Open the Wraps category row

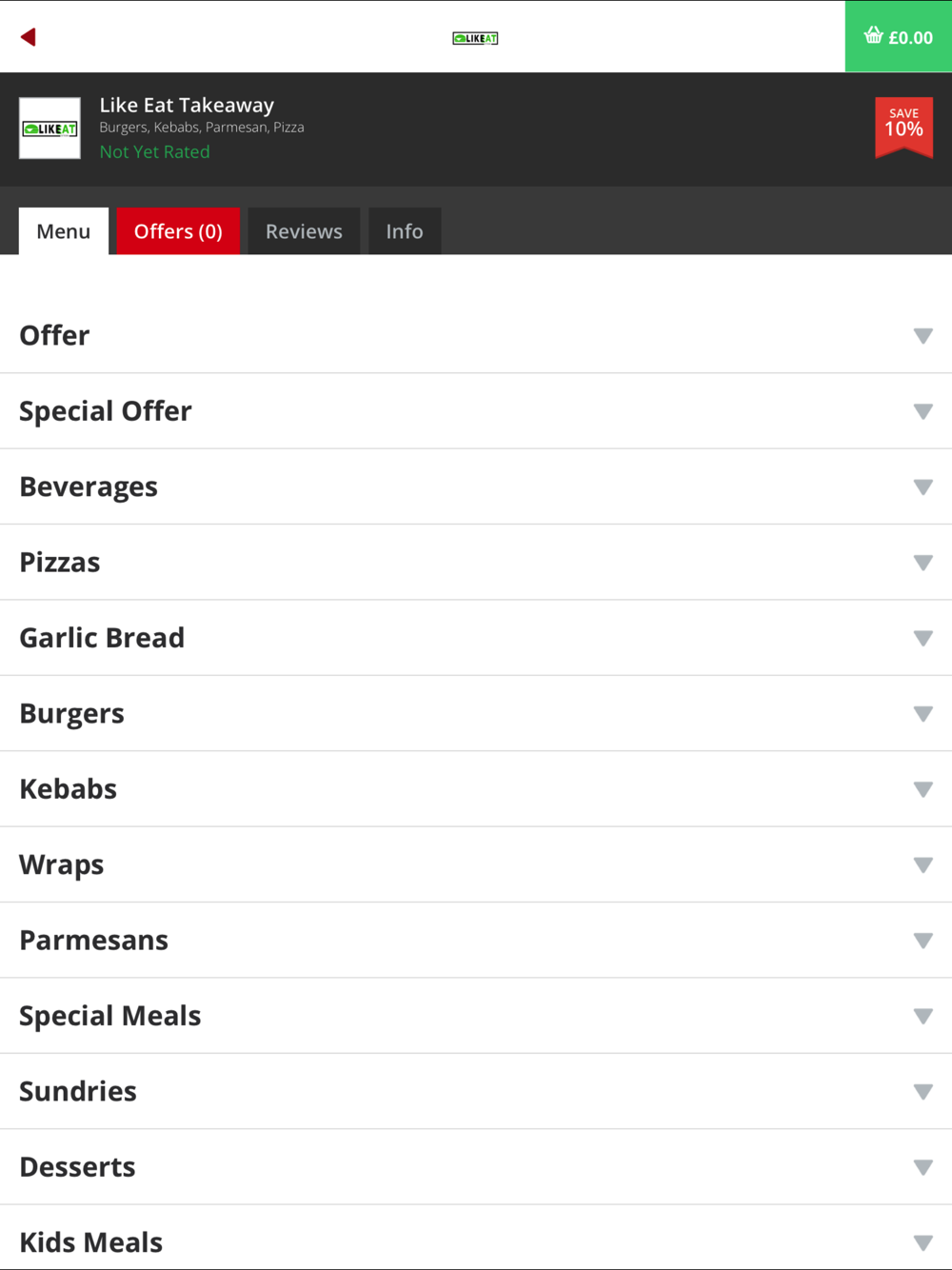coord(476,865)
